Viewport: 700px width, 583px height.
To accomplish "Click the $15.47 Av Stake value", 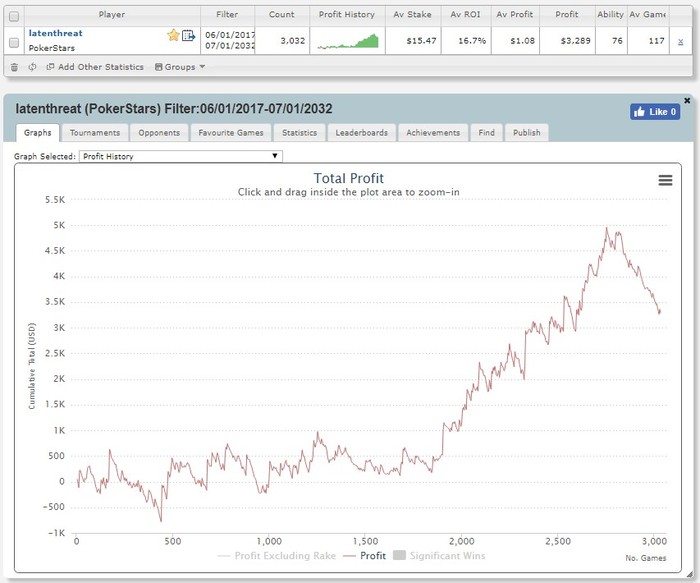I will tap(421, 41).
